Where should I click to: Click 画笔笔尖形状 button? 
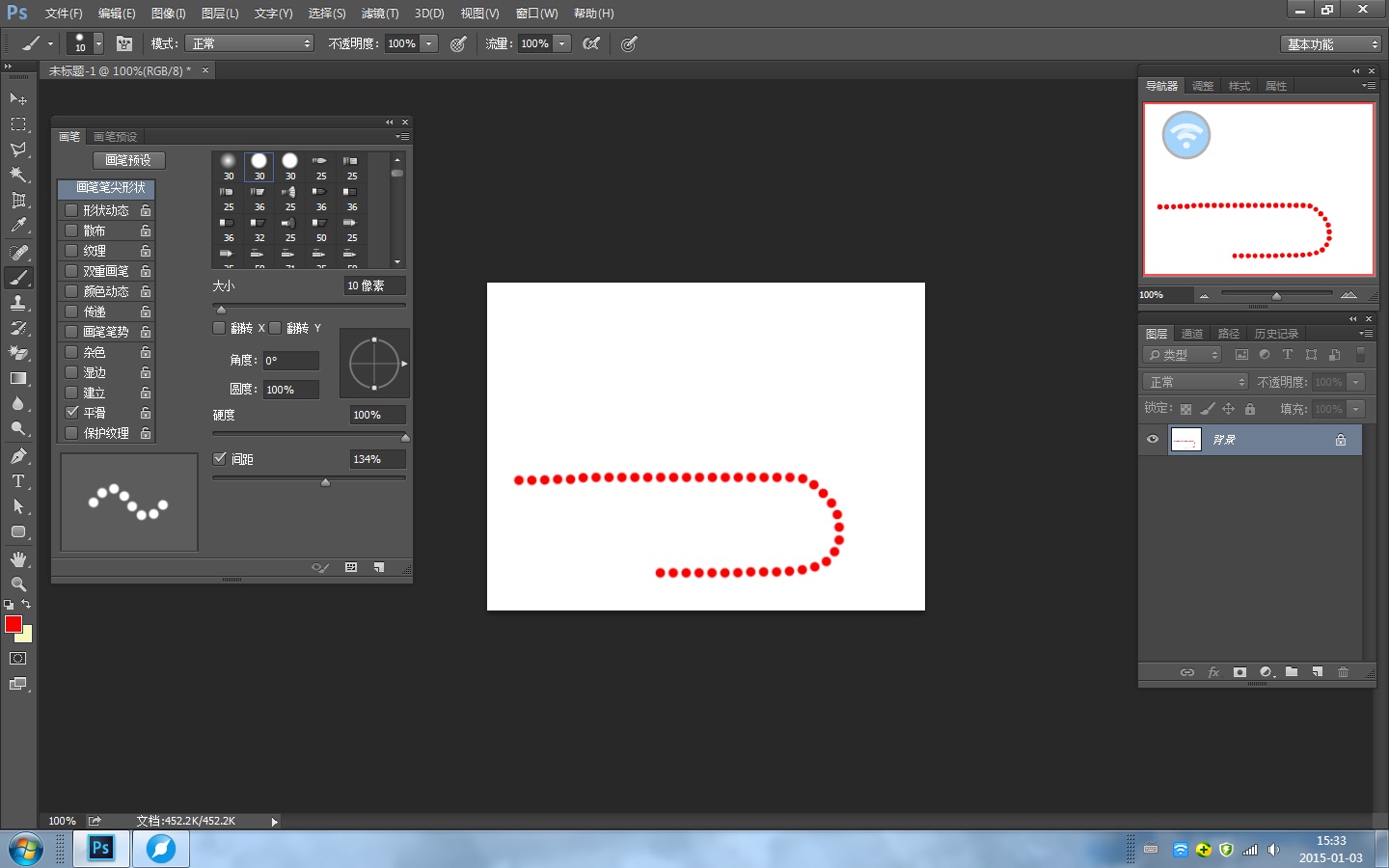tap(106, 188)
